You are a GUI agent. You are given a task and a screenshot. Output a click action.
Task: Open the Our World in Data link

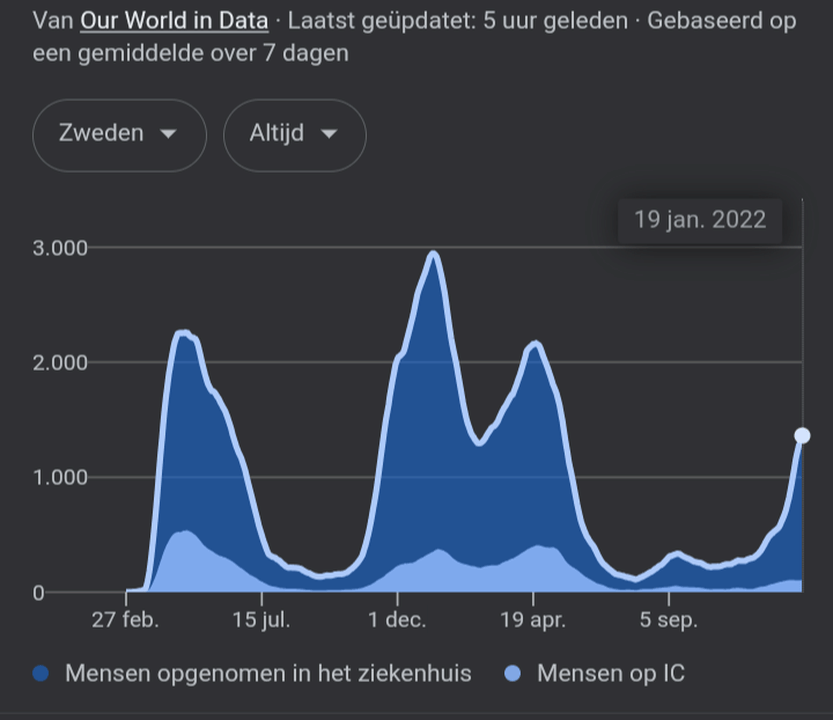point(174,20)
